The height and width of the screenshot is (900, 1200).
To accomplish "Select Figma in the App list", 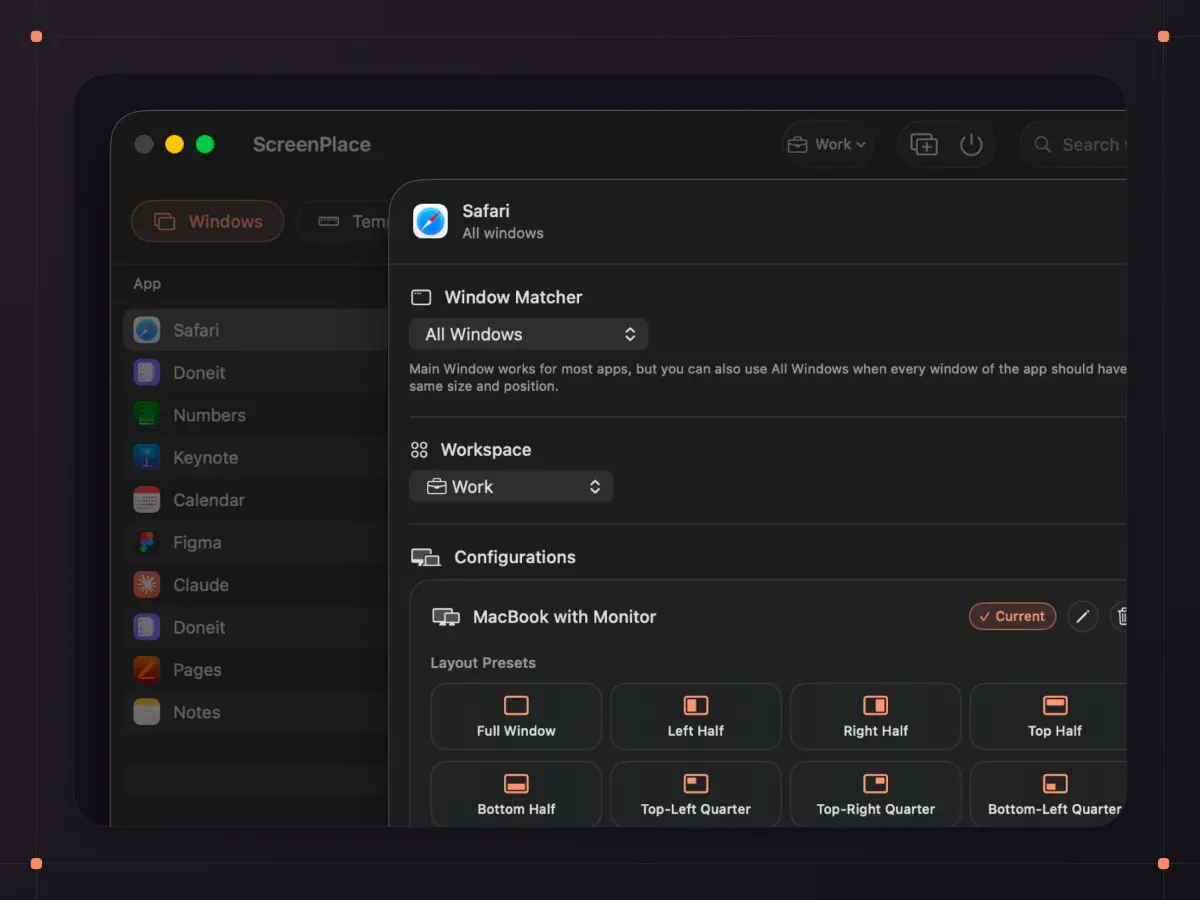I will point(256,542).
